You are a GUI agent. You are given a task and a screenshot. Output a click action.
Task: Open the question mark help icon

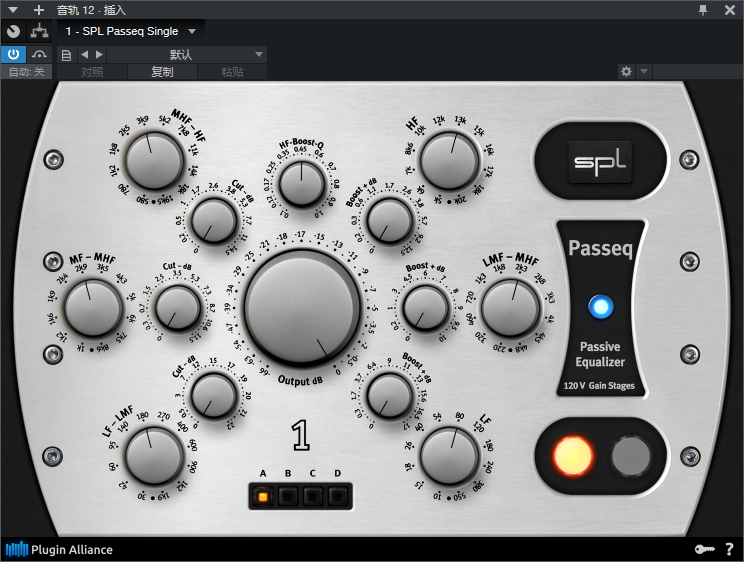click(729, 549)
